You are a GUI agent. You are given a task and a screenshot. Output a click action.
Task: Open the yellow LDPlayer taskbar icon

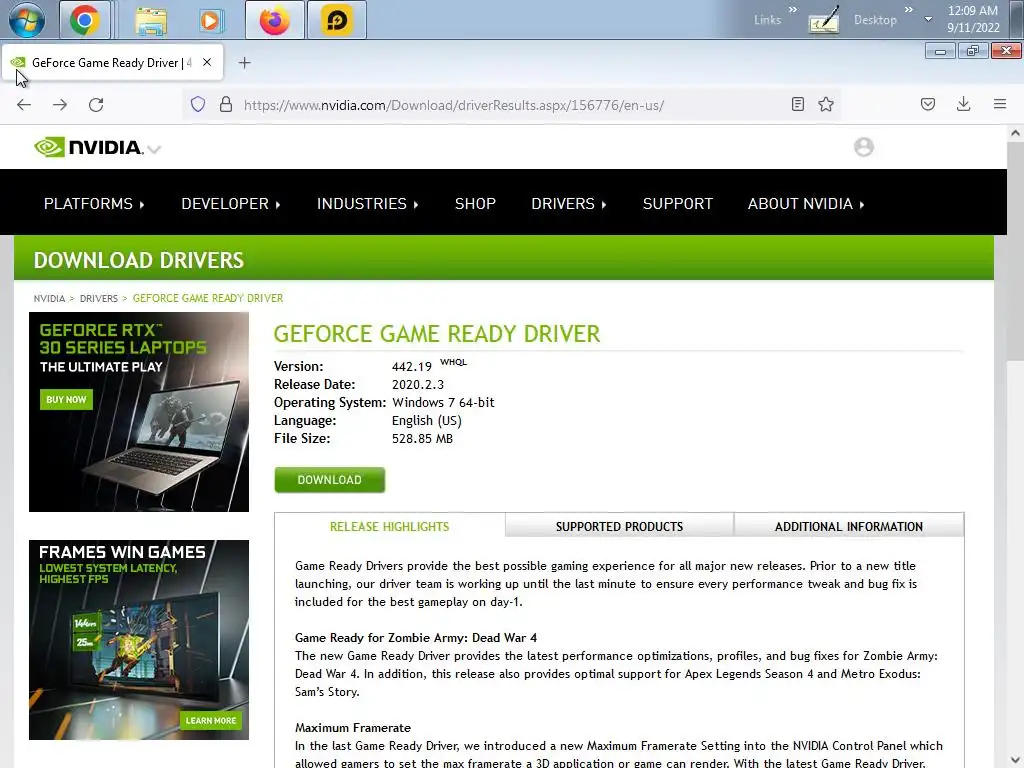click(x=337, y=20)
